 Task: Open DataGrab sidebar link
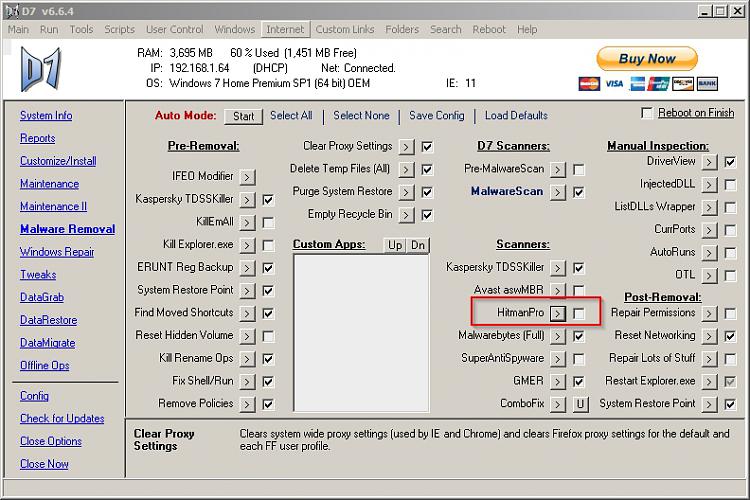point(42,297)
